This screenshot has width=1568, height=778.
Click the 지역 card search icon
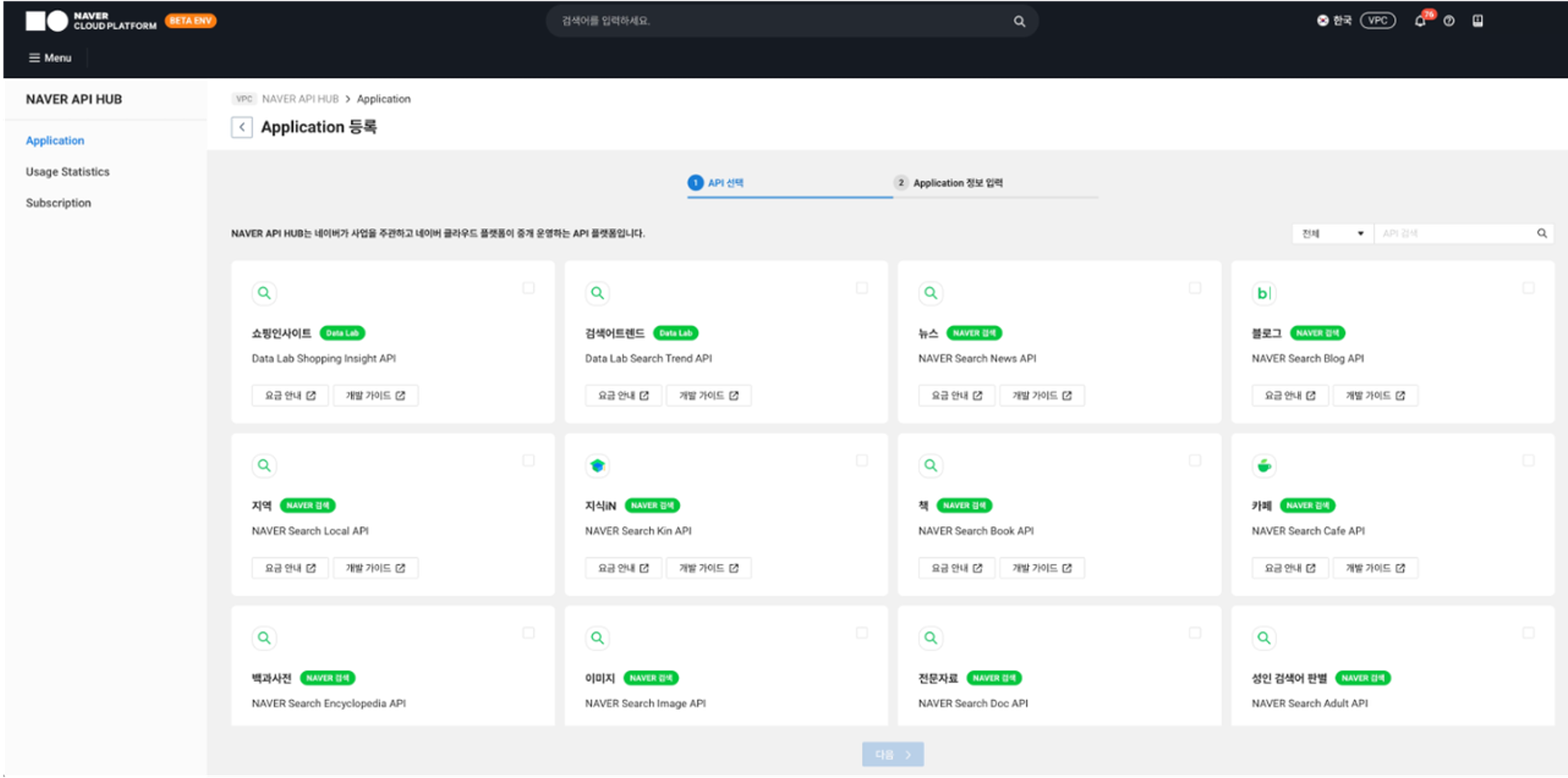point(264,465)
